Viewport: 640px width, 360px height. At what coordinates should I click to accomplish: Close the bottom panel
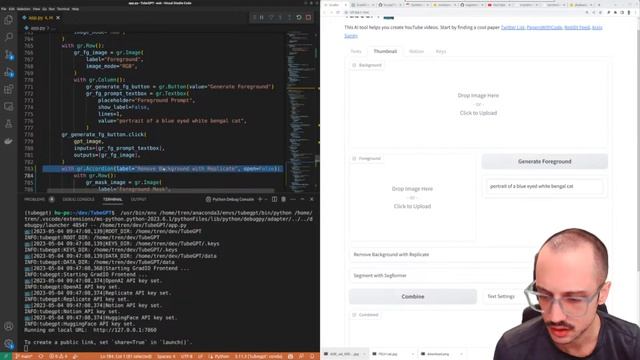coord(311,199)
